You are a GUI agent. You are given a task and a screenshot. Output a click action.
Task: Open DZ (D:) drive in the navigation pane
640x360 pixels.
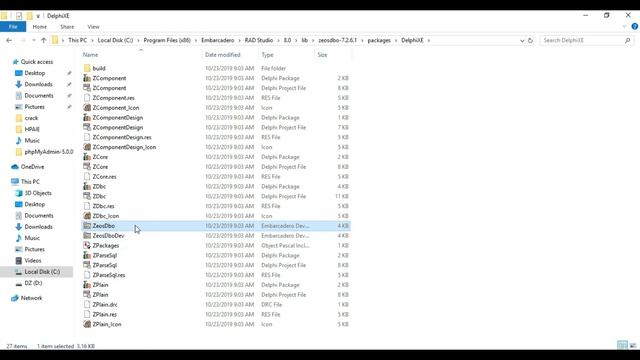(33, 283)
